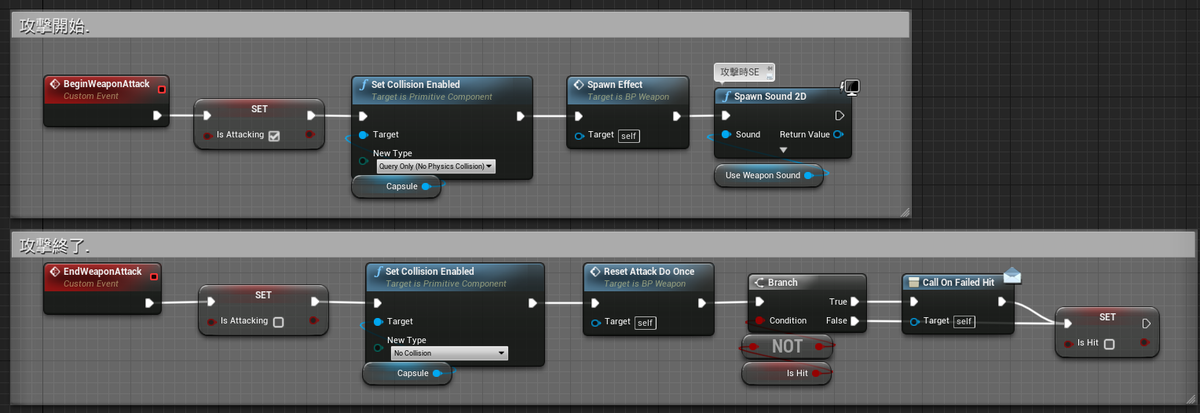Click the self field on Spawn Effect
This screenshot has width=1200, height=413.
pos(629,135)
